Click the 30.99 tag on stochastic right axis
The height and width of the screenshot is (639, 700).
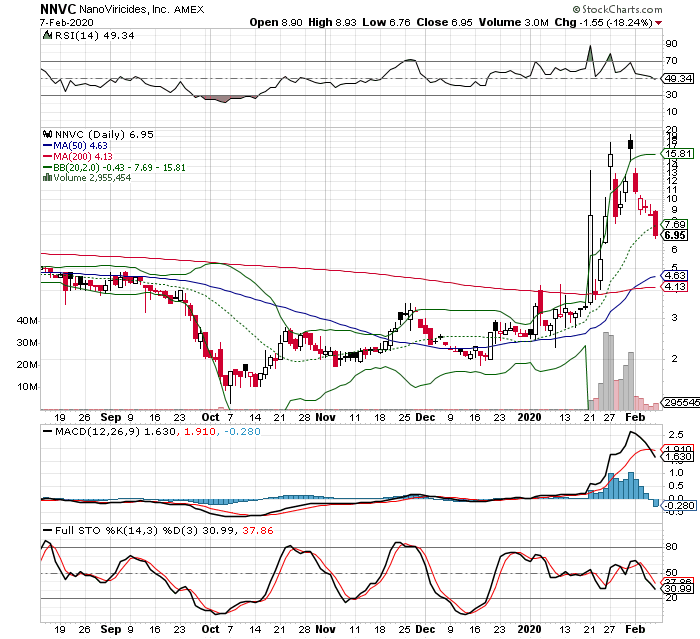tap(678, 589)
